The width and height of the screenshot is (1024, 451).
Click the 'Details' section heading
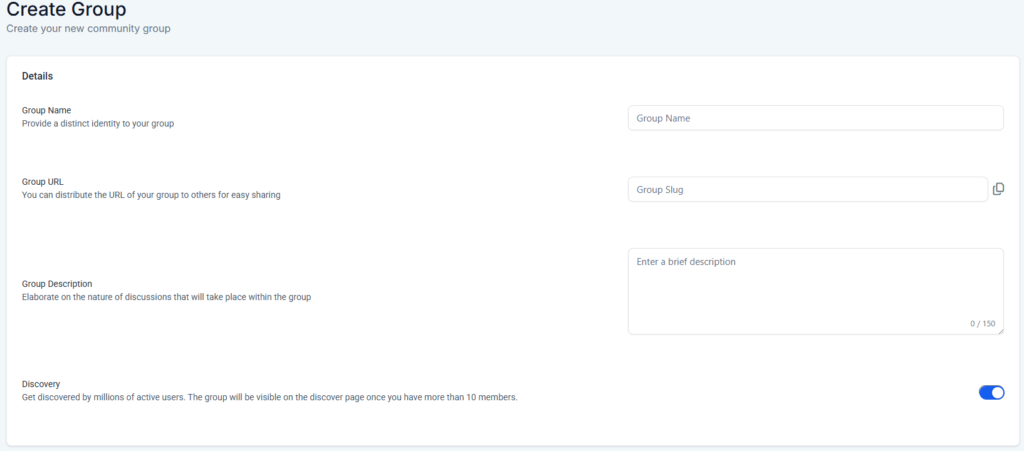[x=37, y=76]
